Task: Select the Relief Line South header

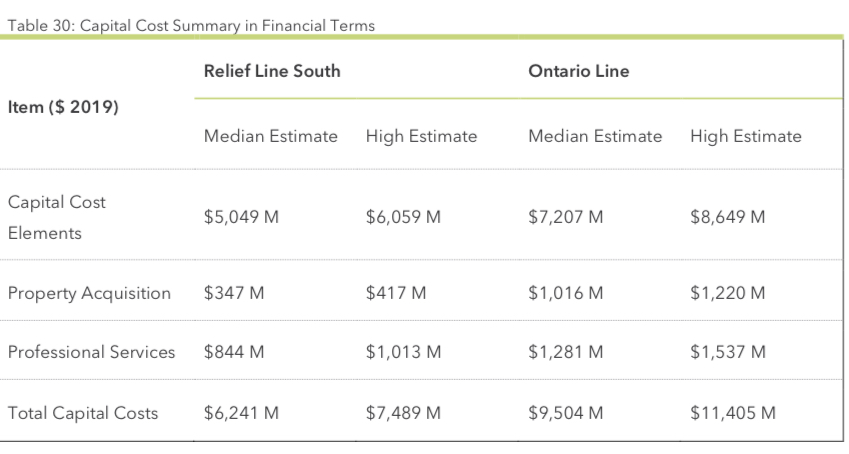Action: click(x=272, y=71)
